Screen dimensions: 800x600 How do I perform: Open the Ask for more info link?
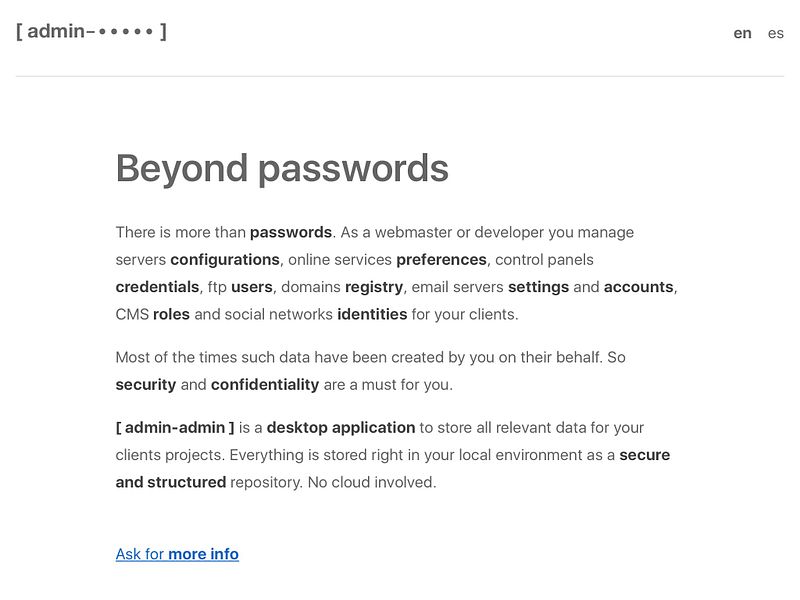[177, 554]
